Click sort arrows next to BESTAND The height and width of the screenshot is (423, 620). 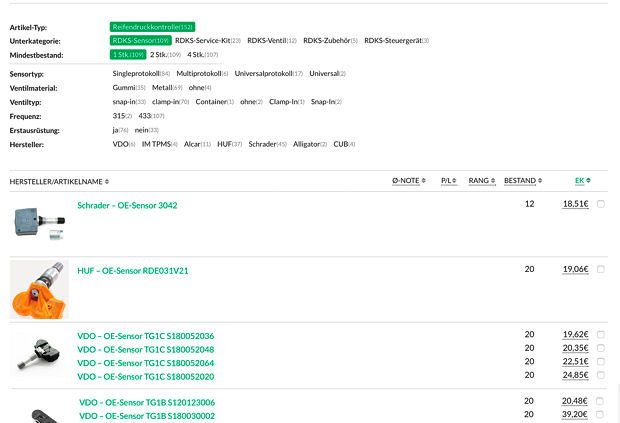coord(540,180)
